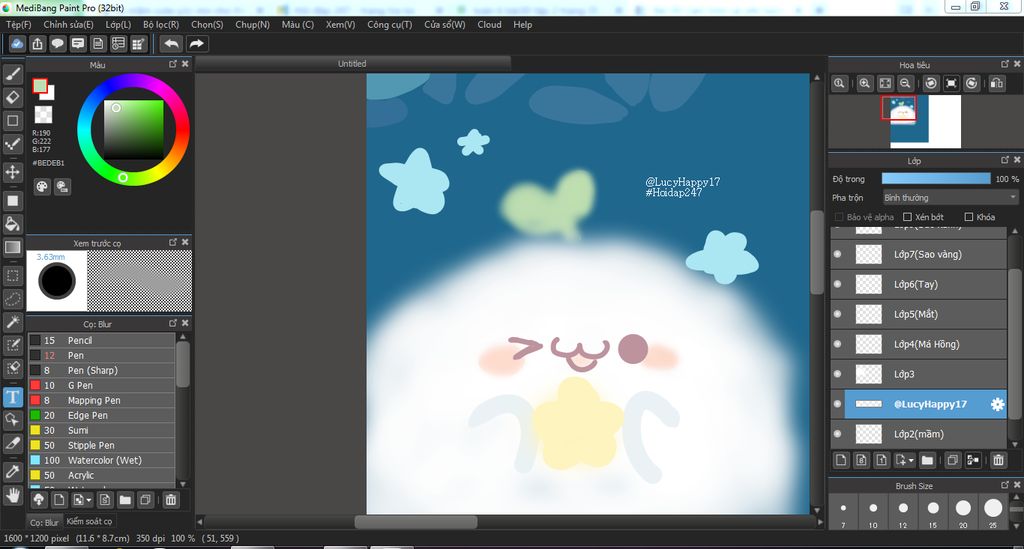Open cloud save from toolbar

(17, 44)
